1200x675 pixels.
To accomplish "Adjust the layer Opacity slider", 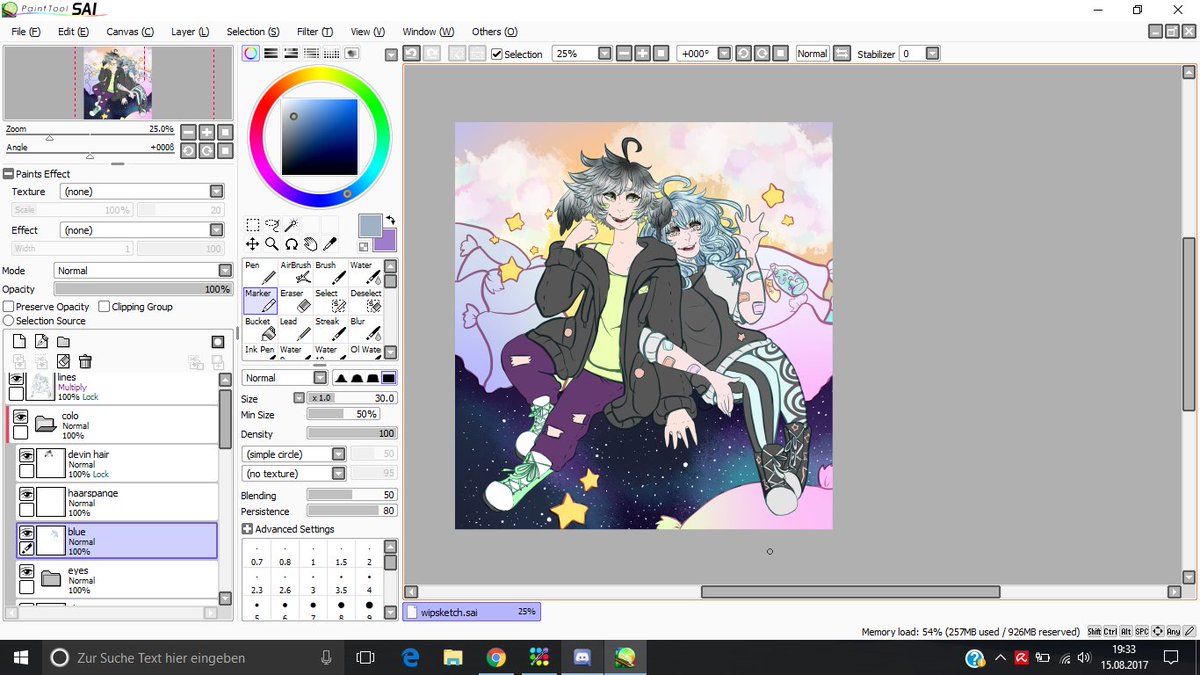I will [x=142, y=289].
